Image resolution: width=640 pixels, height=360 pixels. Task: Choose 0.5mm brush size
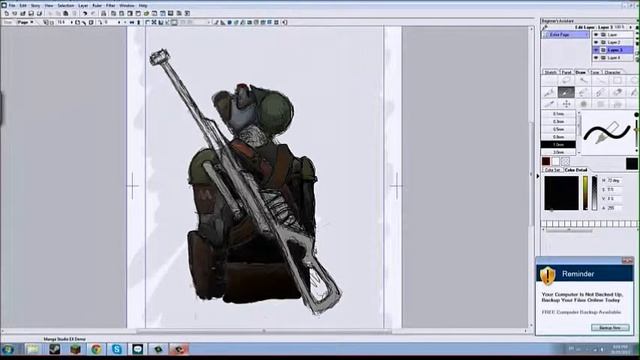coord(558,129)
